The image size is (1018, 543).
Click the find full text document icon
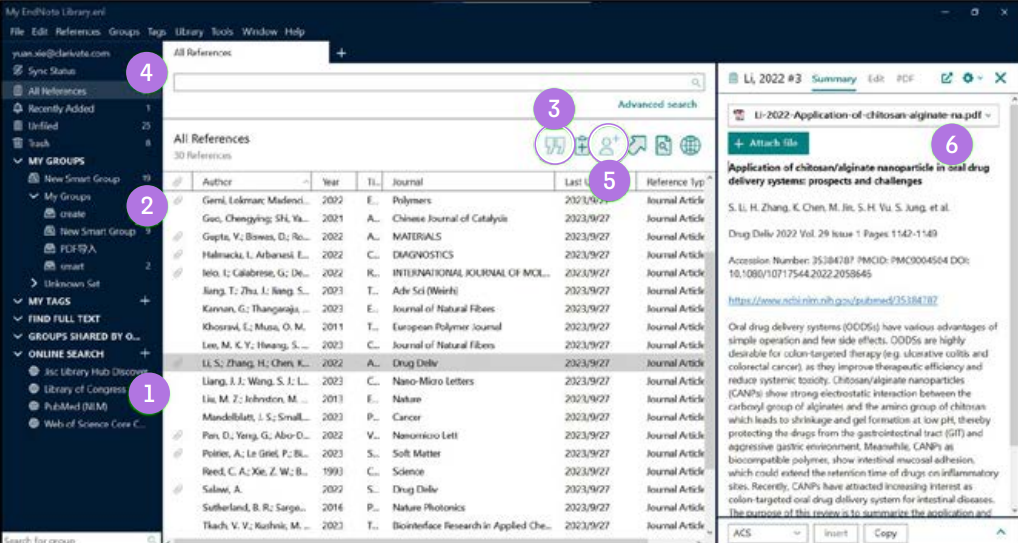[x=663, y=146]
